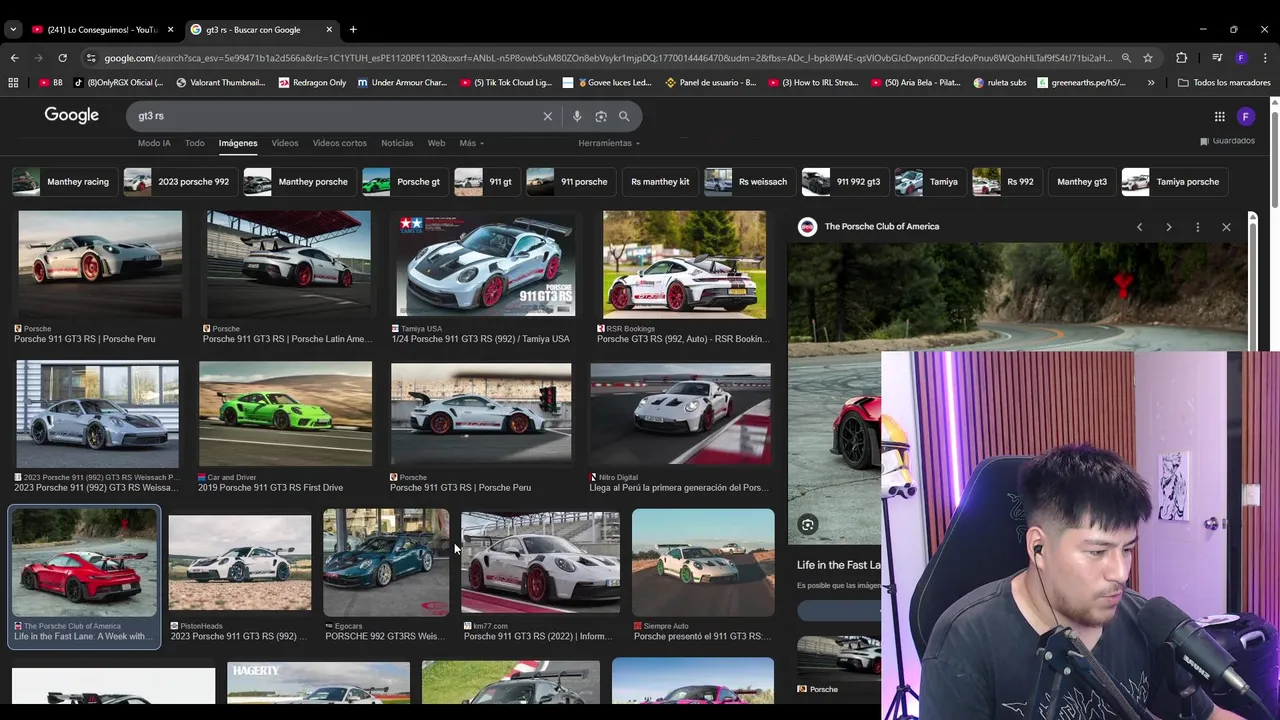Image resolution: width=1280 pixels, height=720 pixels.
Task: Open the Chrome three-dot menu
Action: click(x=1265, y=58)
